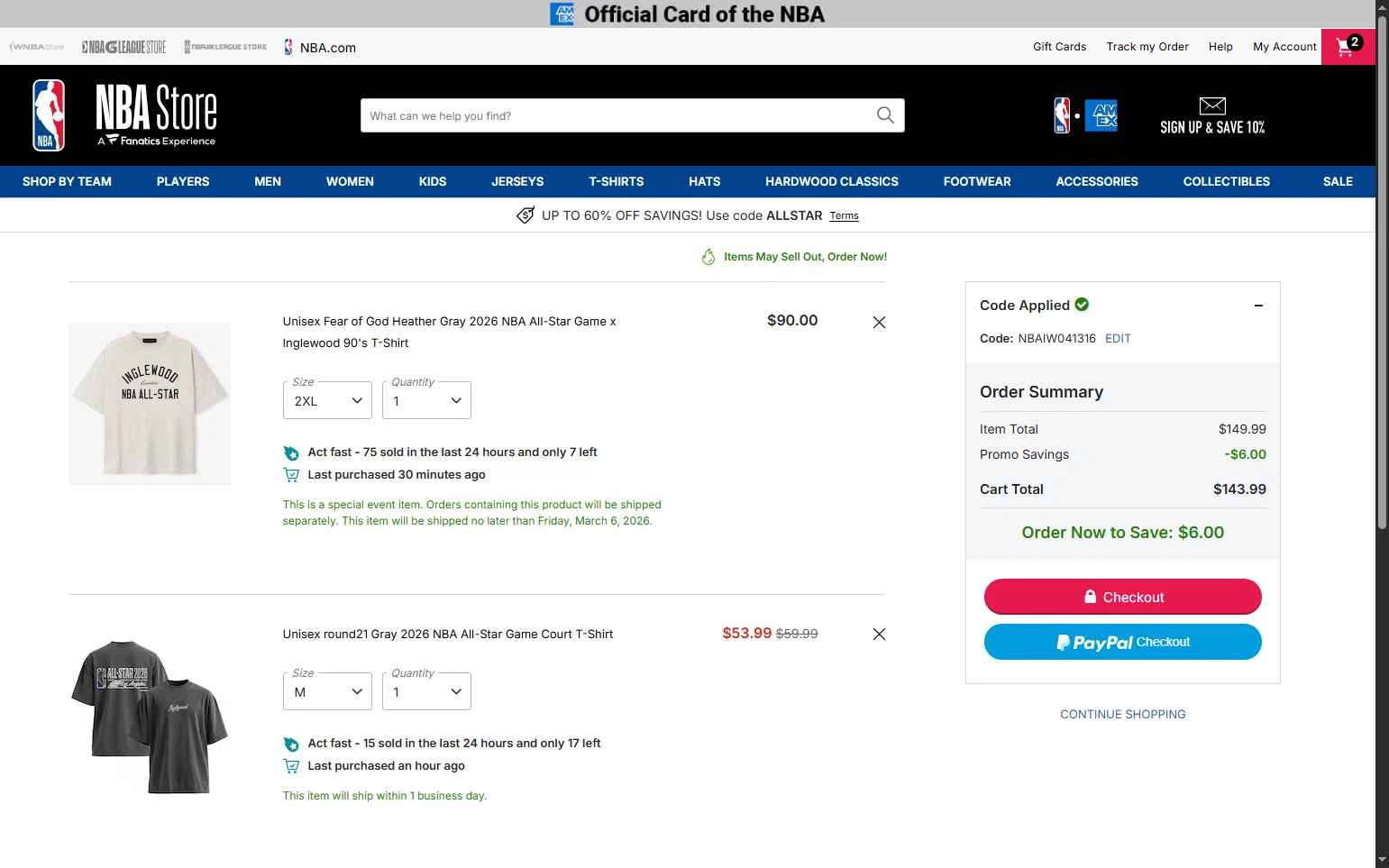Click the $149.99 Item Total value
Screen dimensions: 1389x868
tap(1242, 429)
